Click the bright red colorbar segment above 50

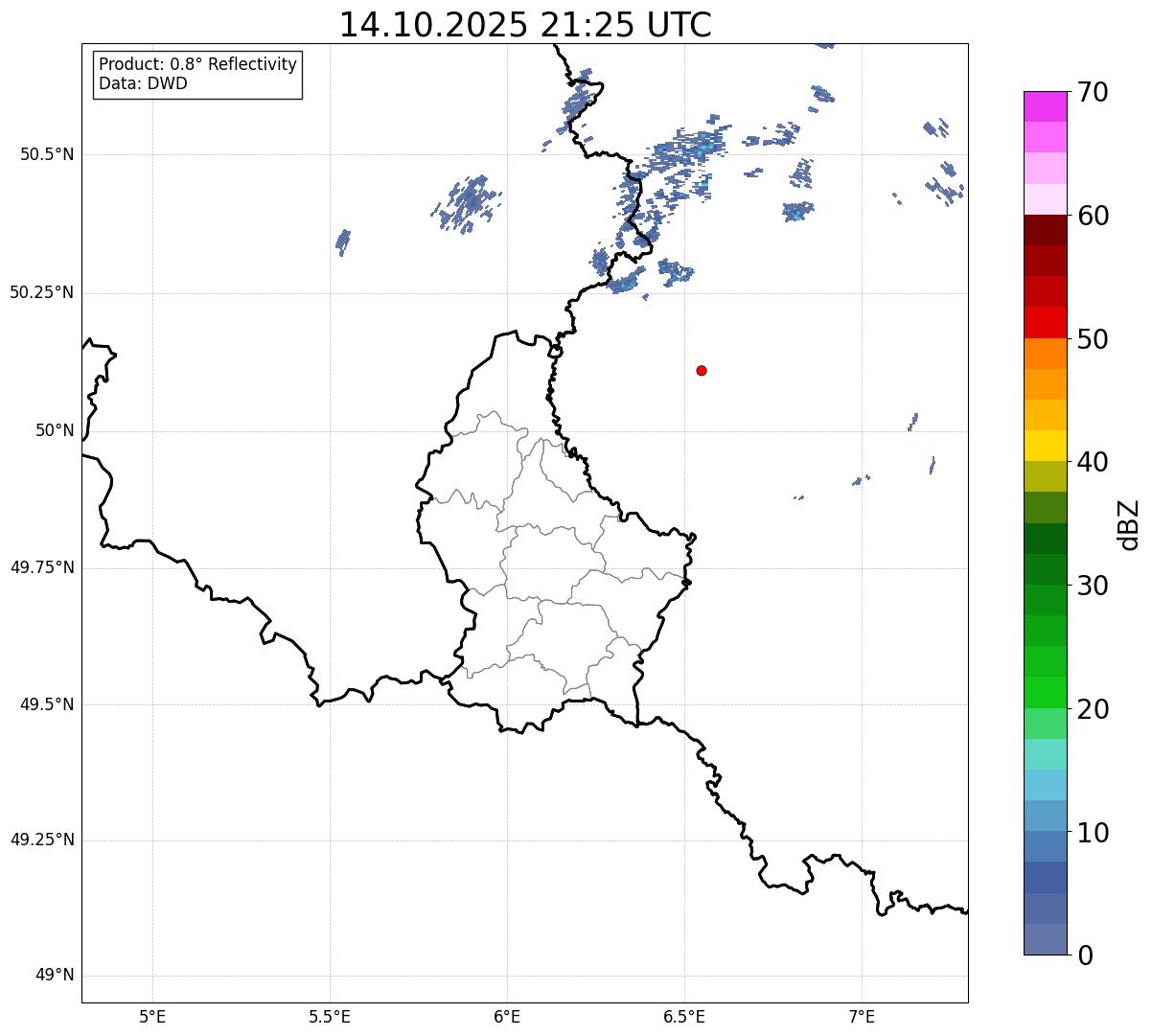coord(1045,323)
